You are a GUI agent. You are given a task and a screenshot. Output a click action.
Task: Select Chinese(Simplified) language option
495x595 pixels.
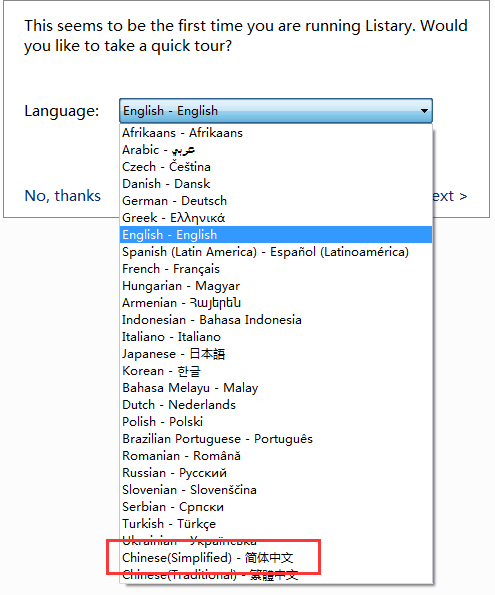point(276,558)
